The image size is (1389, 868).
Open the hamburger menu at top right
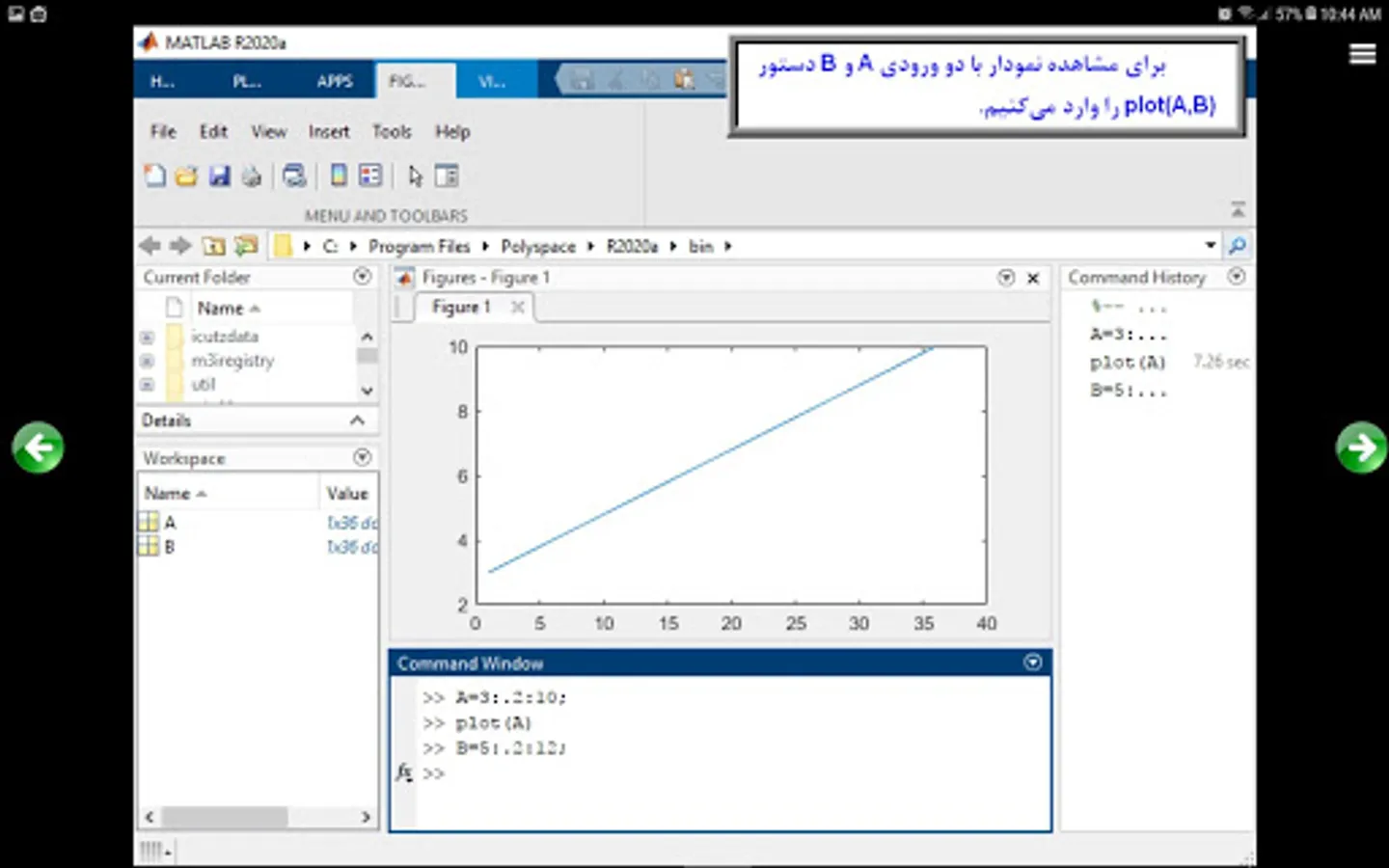1362,54
